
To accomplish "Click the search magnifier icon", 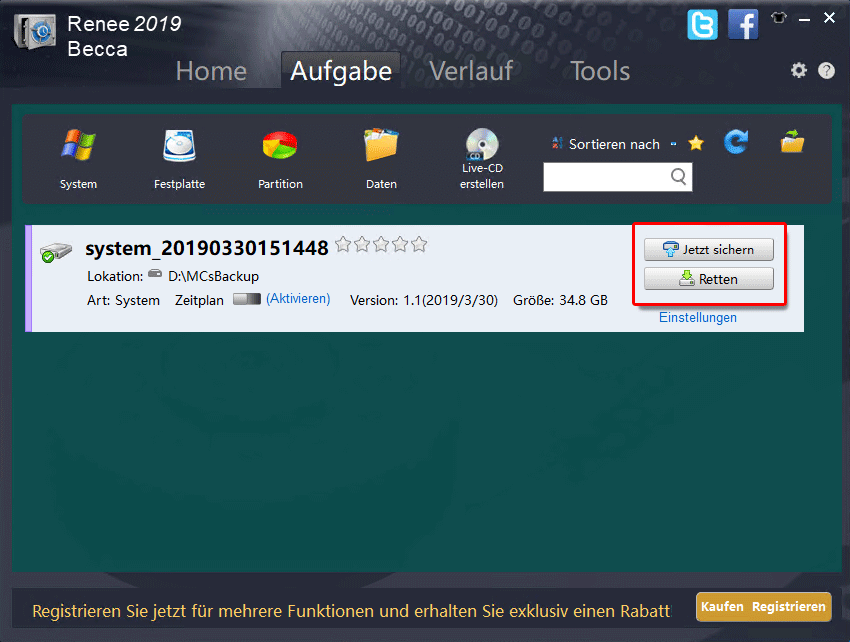I will 678,176.
